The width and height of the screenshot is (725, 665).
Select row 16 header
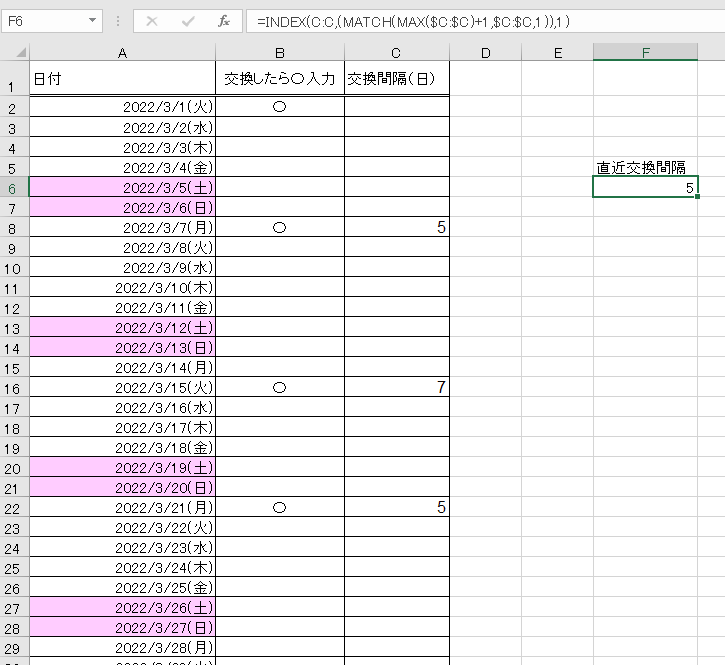tap(14, 388)
